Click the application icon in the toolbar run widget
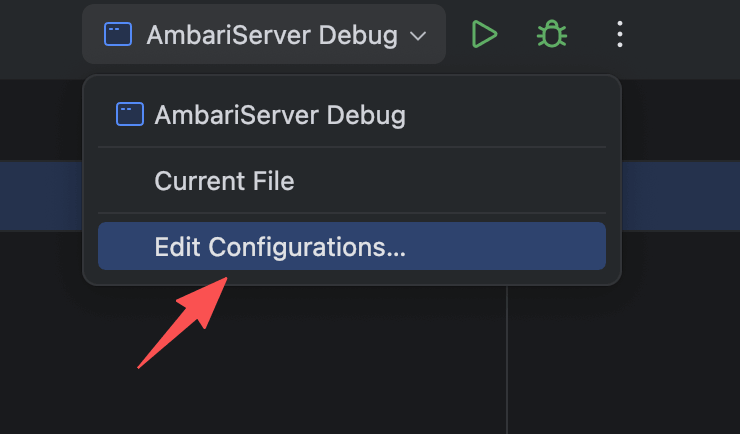The image size is (740, 434). (x=118, y=35)
